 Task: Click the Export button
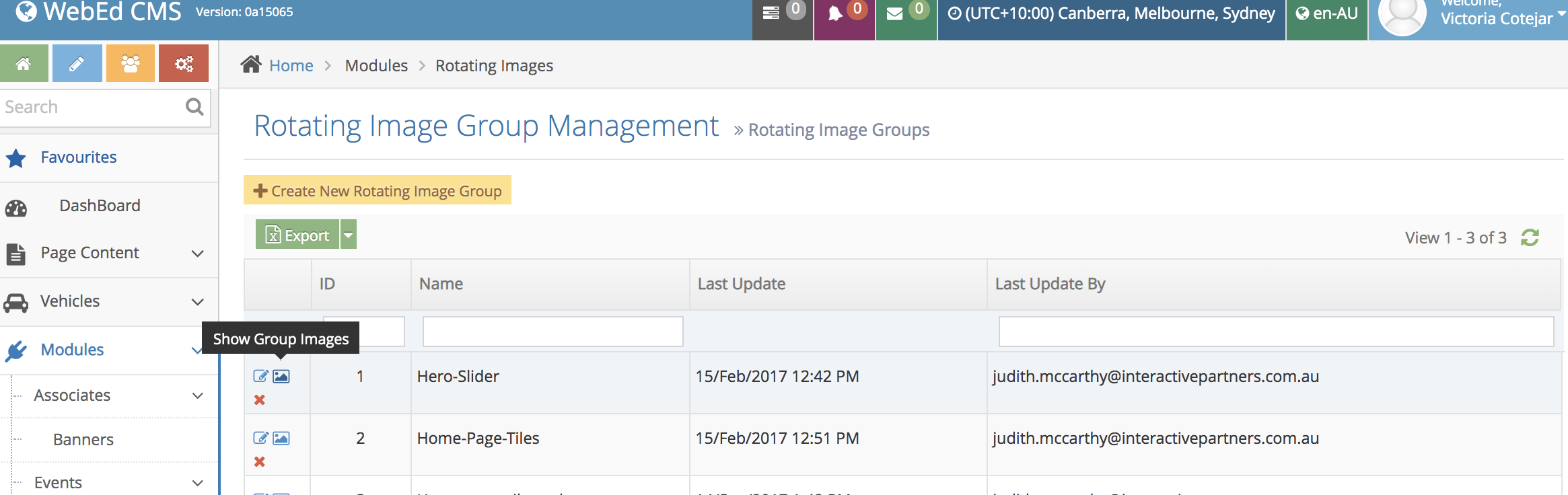pos(297,235)
